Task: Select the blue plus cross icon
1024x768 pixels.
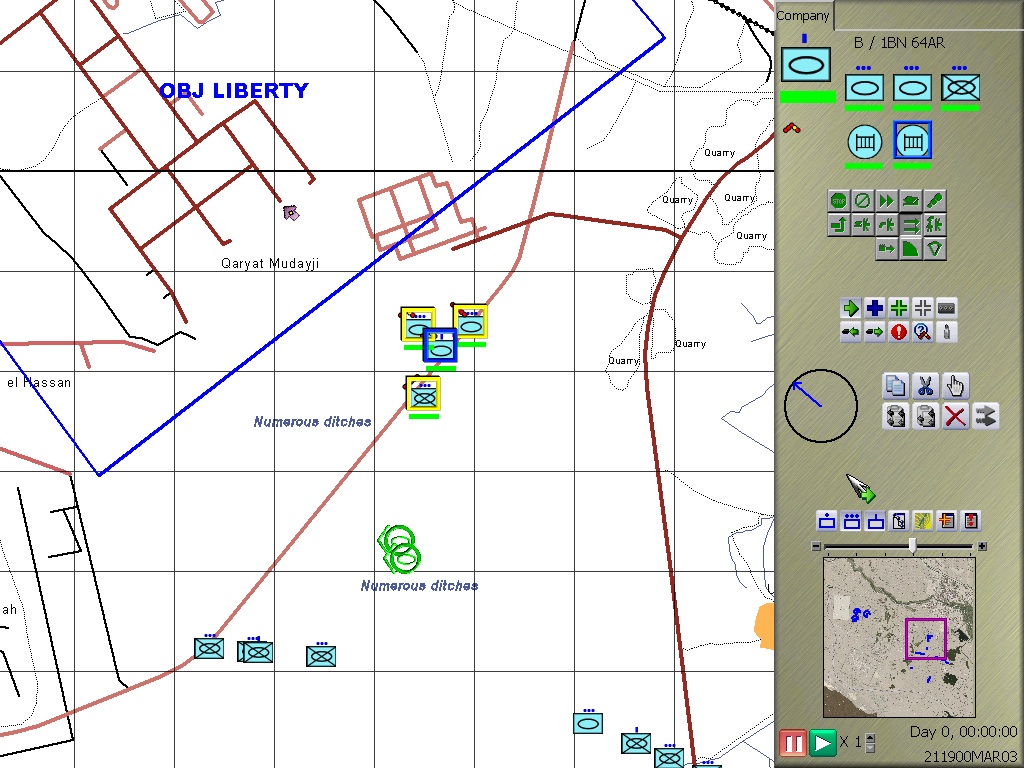Action: 875,308
